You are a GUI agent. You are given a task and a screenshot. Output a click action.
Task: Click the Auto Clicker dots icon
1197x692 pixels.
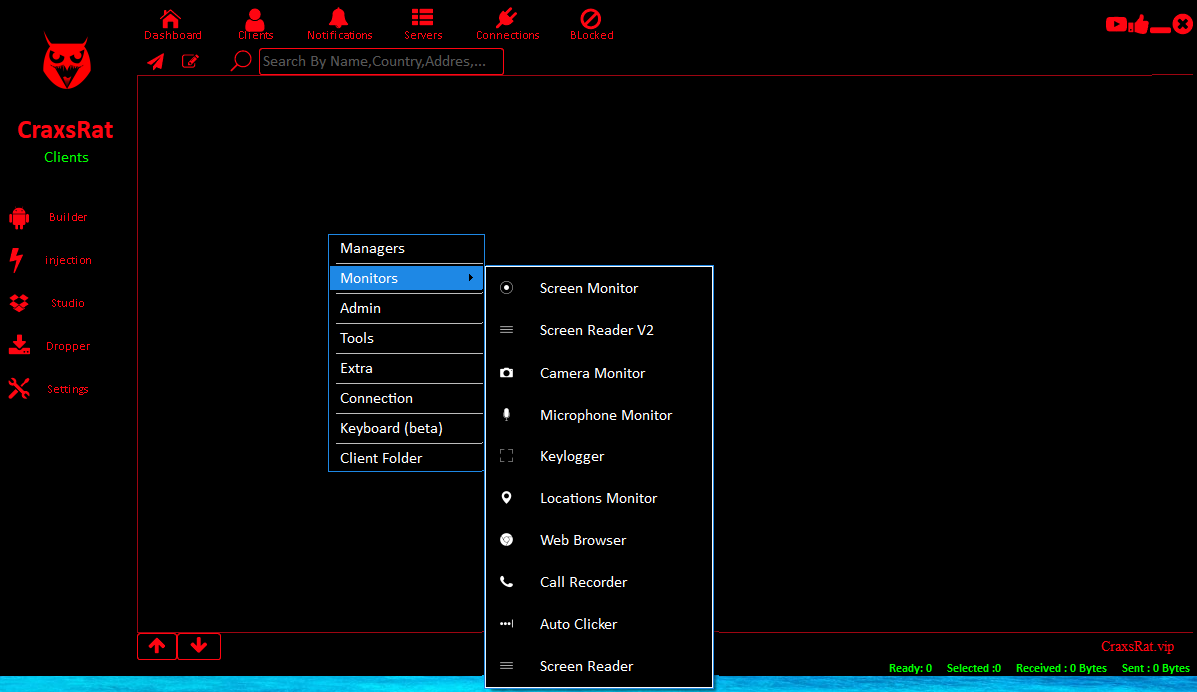click(x=506, y=624)
